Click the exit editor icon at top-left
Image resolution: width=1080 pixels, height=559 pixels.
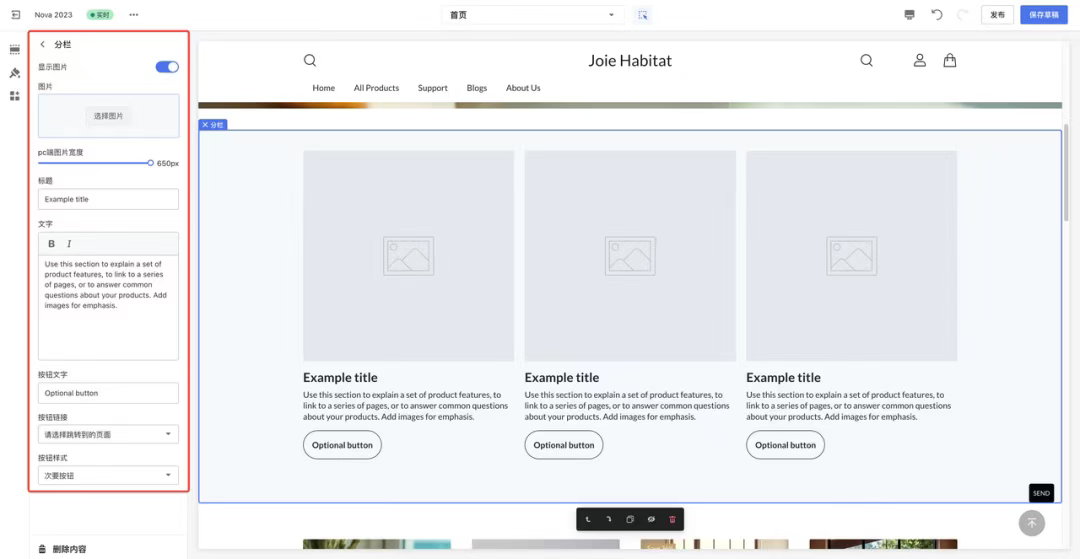point(15,15)
